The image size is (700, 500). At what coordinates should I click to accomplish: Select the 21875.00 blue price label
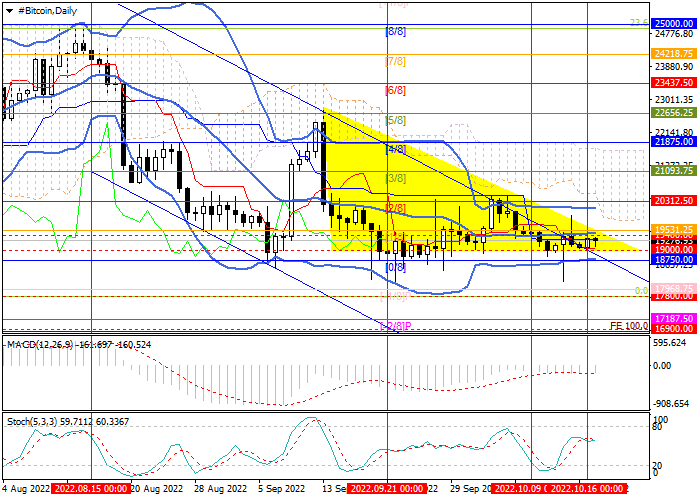pyautogui.click(x=674, y=142)
